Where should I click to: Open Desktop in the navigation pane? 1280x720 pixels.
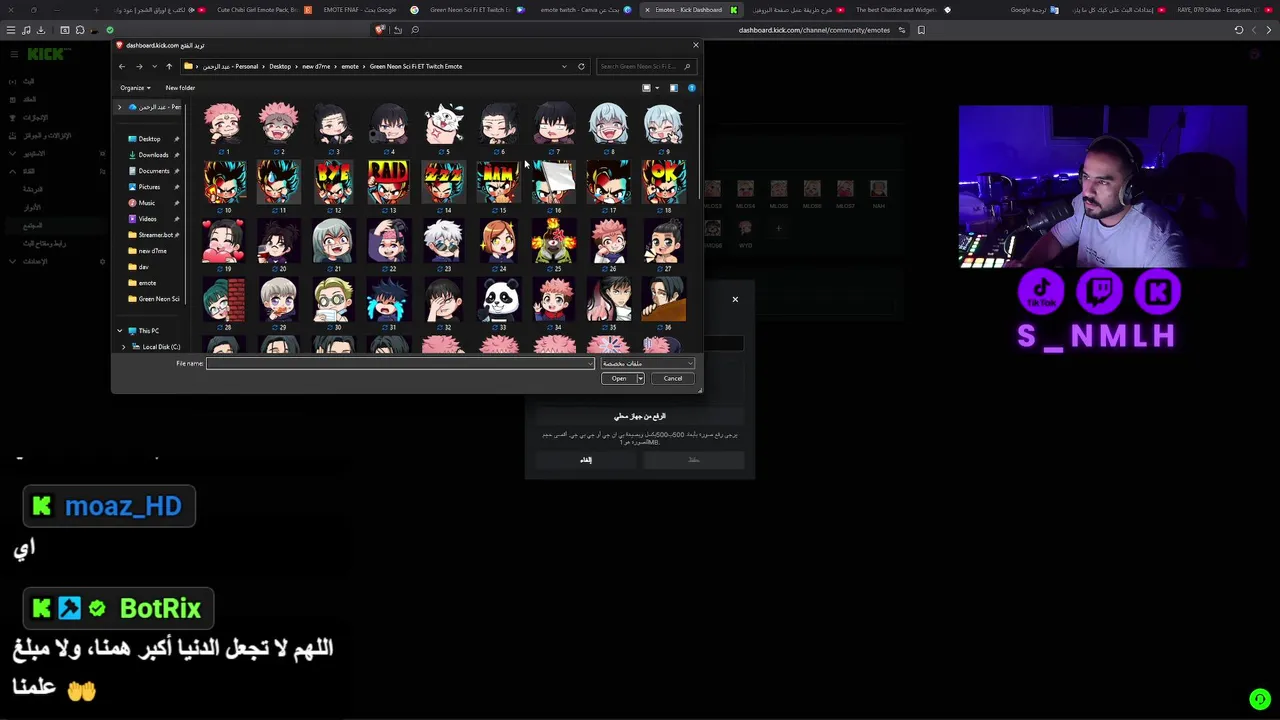[149, 139]
